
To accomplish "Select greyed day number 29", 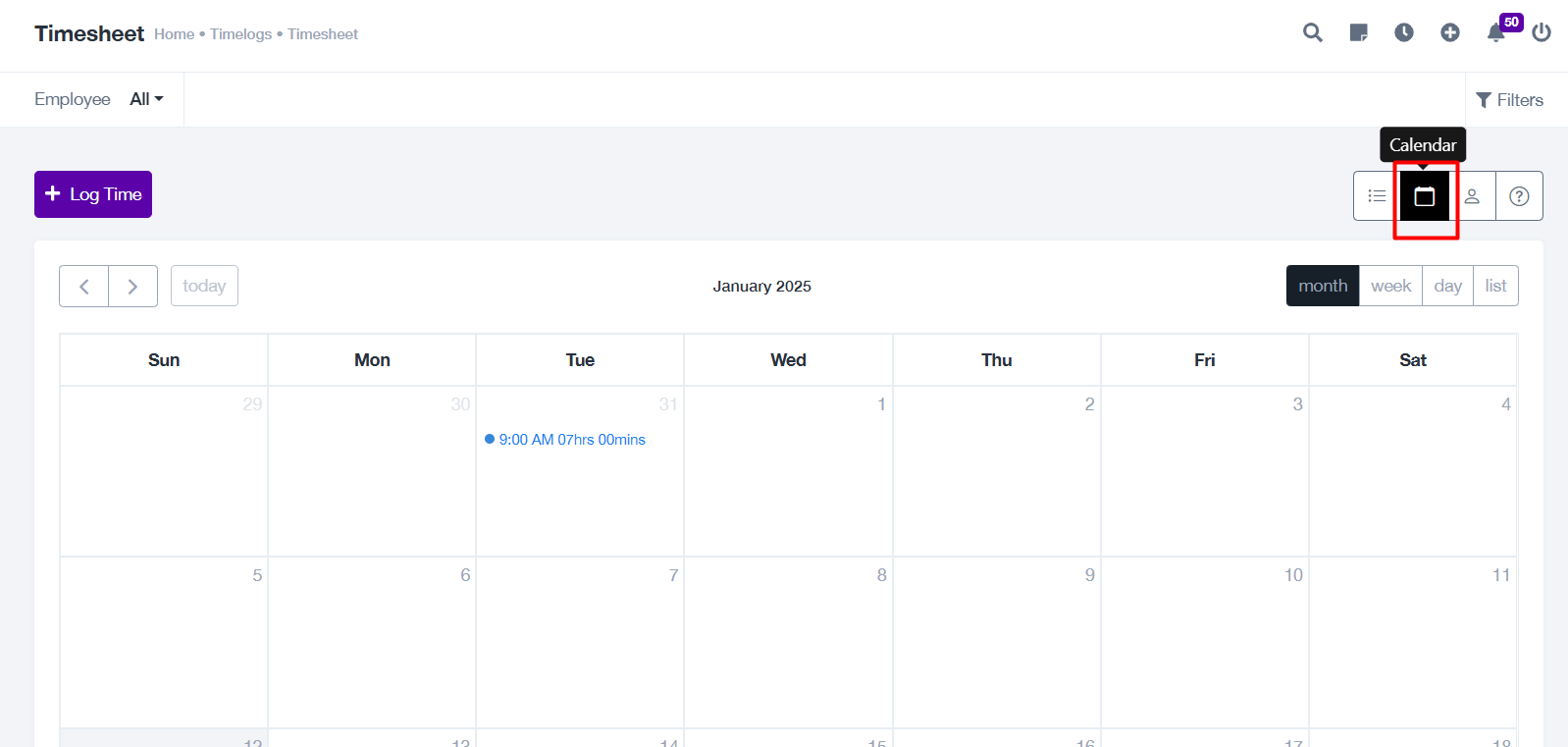I will click(252, 404).
